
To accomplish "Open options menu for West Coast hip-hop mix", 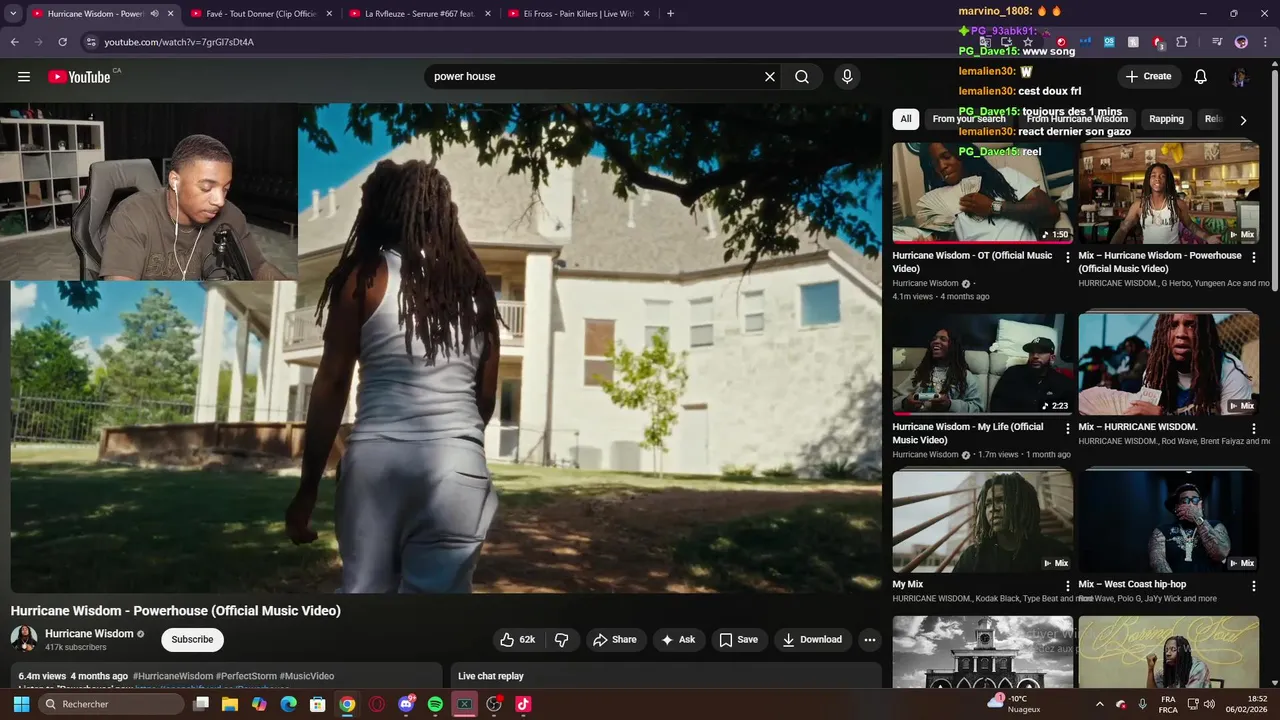I will pos(1254,586).
